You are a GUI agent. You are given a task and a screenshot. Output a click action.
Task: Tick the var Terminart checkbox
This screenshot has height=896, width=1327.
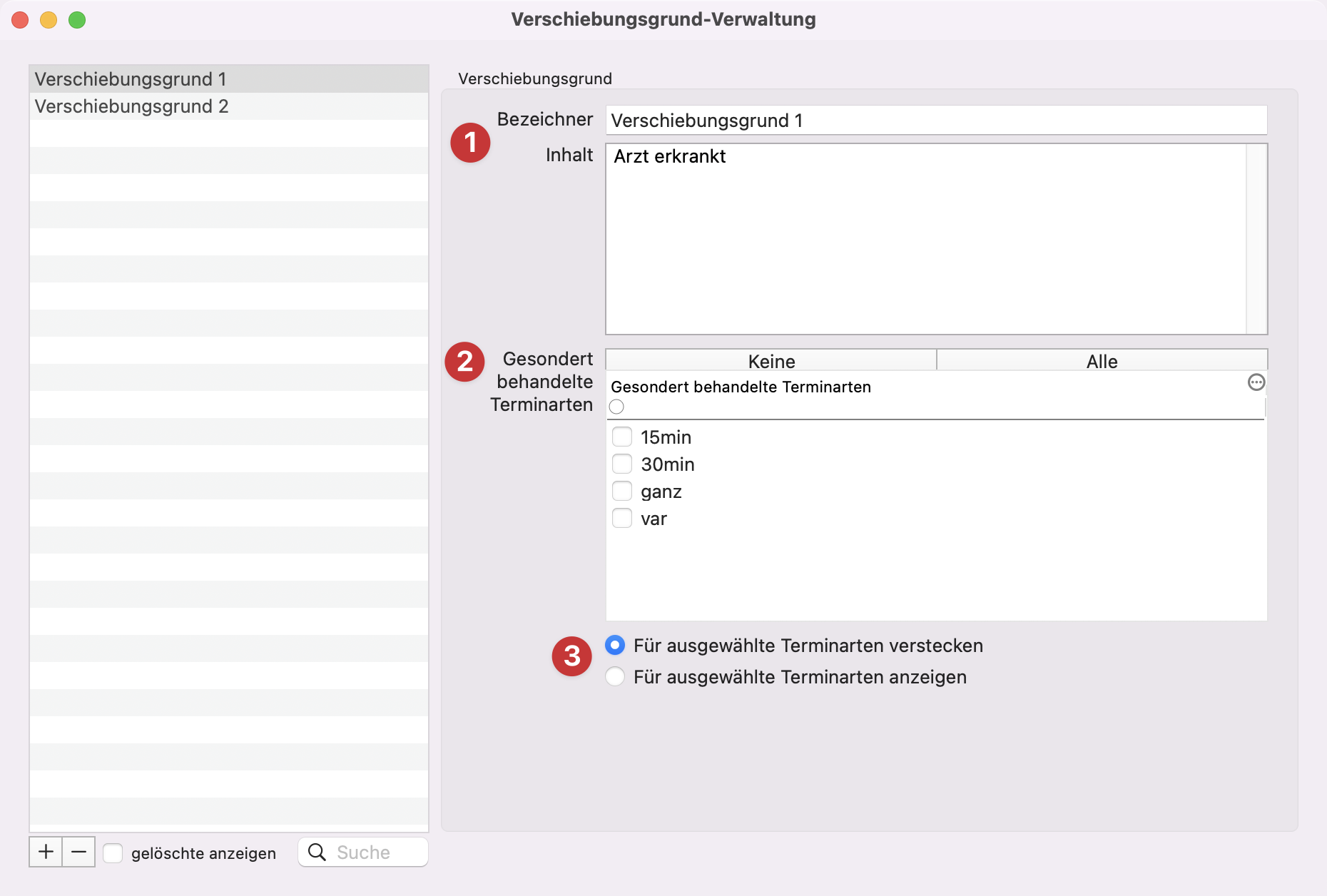point(622,518)
